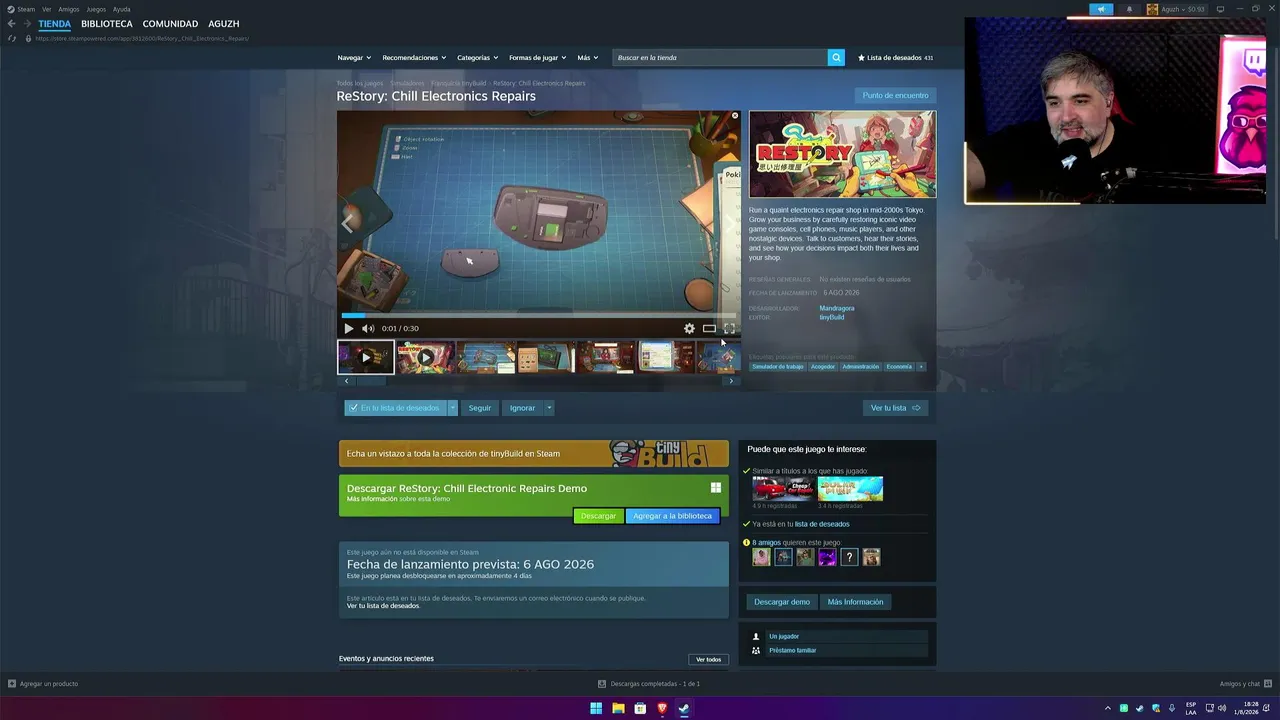Click the 'Simulador de trabajo' tag

tap(778, 367)
